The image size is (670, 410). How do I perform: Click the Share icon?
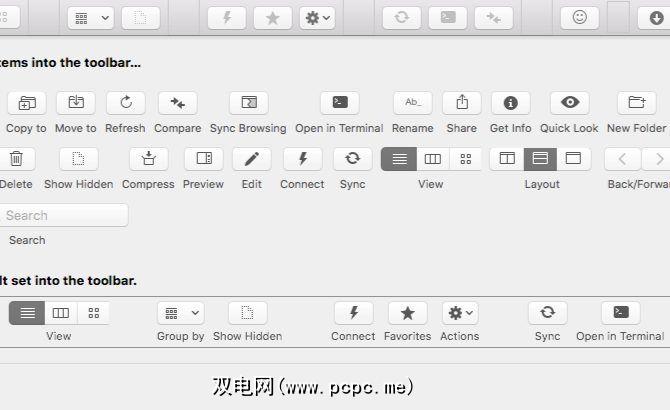pos(462,103)
